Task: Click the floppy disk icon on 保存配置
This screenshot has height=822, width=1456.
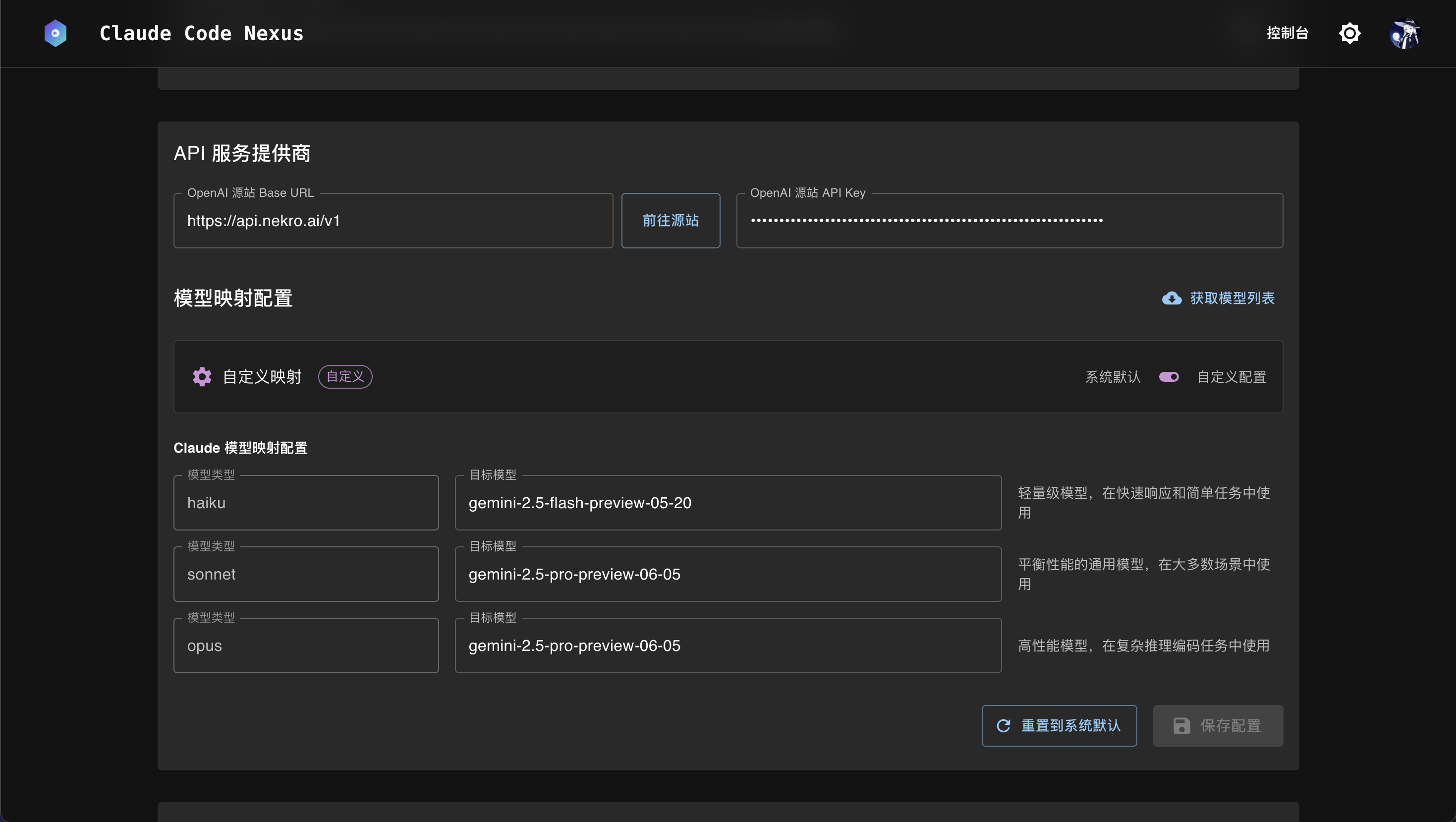Action: click(x=1181, y=726)
